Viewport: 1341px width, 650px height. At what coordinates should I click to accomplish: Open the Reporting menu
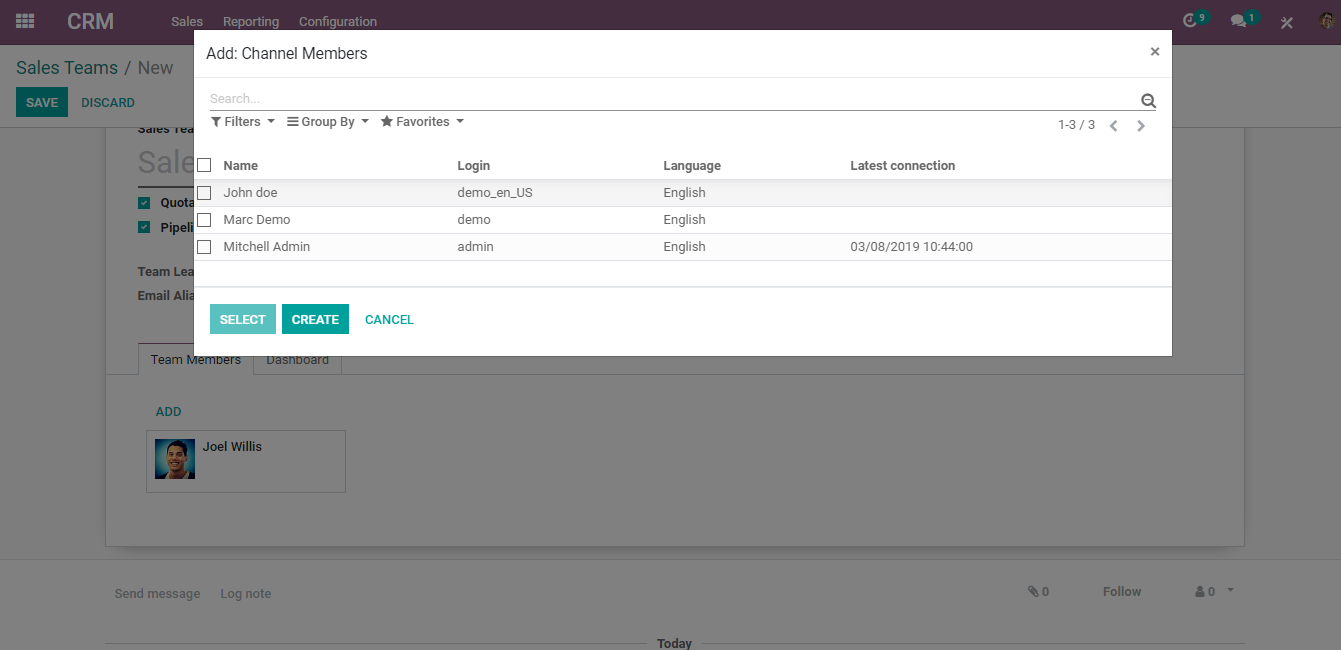251,22
